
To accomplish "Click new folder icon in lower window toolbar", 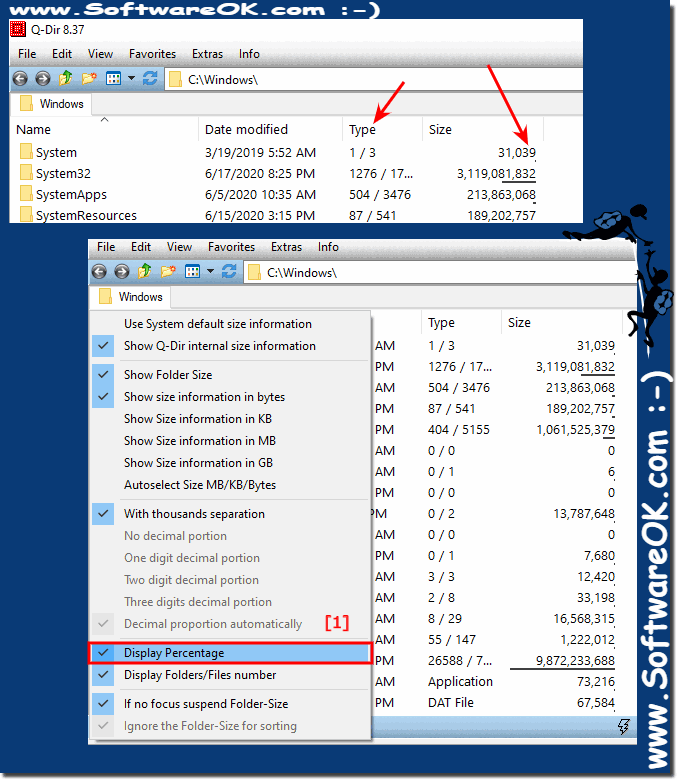I will [168, 272].
